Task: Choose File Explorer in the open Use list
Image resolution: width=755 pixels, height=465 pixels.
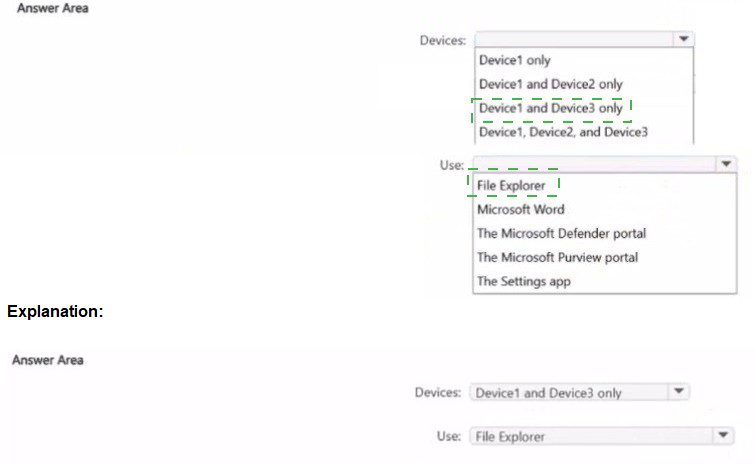Action: [x=512, y=186]
